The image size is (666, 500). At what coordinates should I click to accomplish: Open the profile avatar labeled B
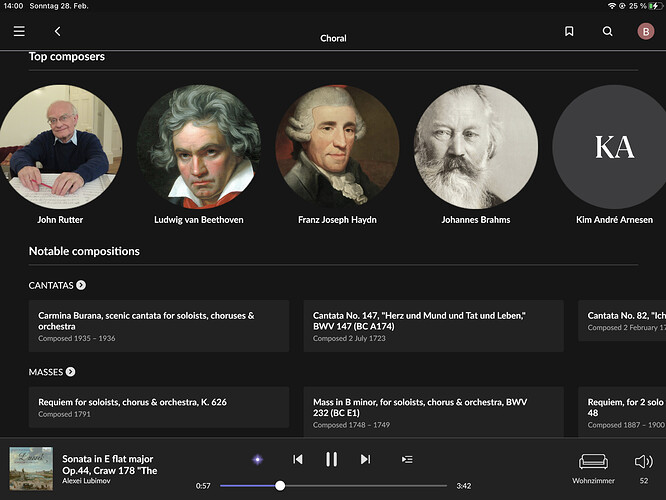tap(646, 31)
